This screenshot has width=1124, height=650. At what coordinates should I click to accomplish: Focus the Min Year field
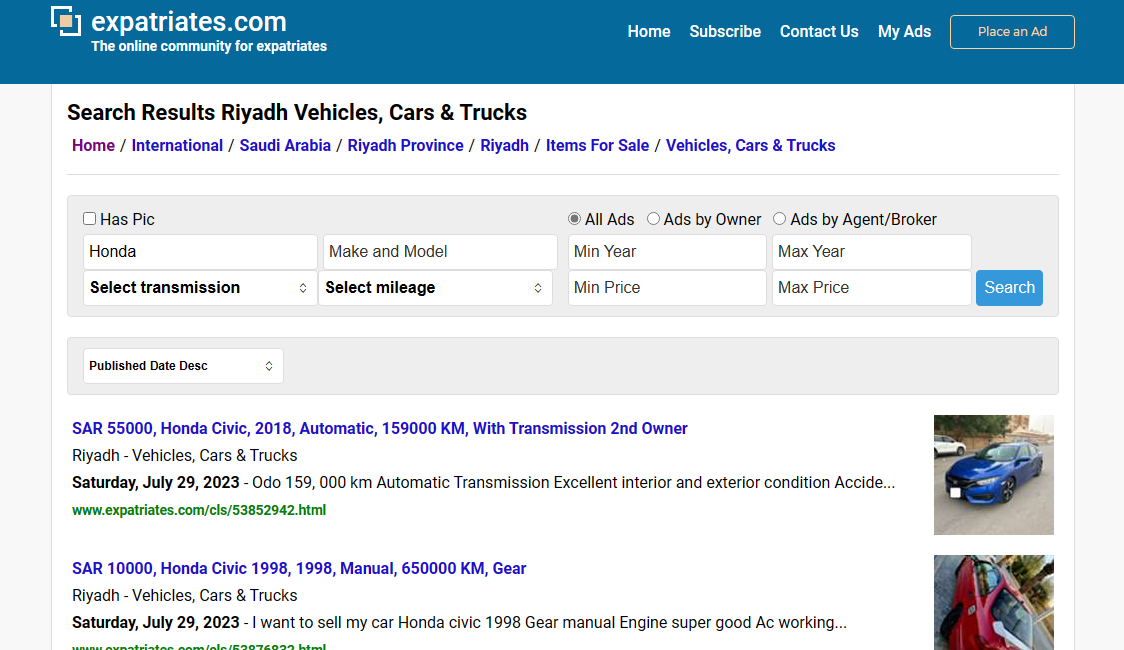tap(667, 252)
